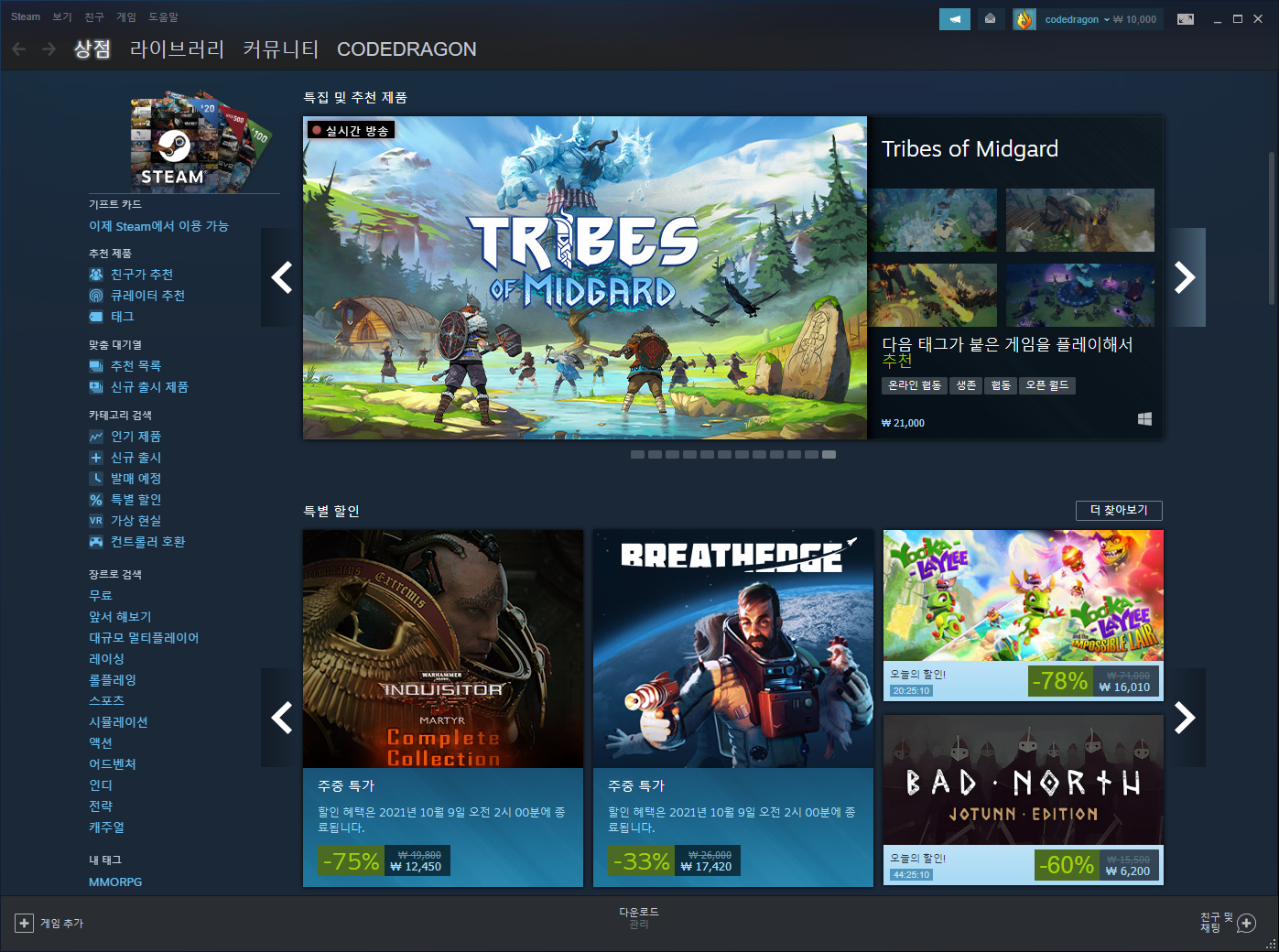1279x952 pixels.
Task: Open 이제 Steam에서 이용 가능 link
Action: (158, 226)
